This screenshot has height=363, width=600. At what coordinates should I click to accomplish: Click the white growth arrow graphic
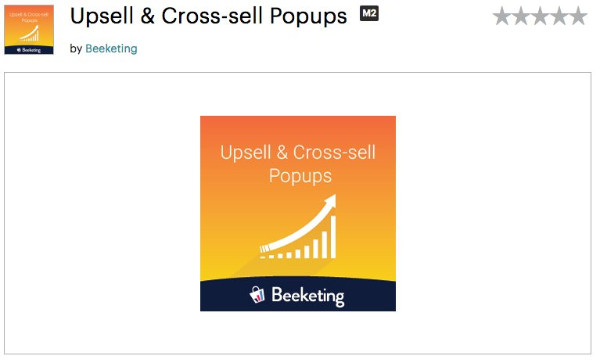click(298, 224)
